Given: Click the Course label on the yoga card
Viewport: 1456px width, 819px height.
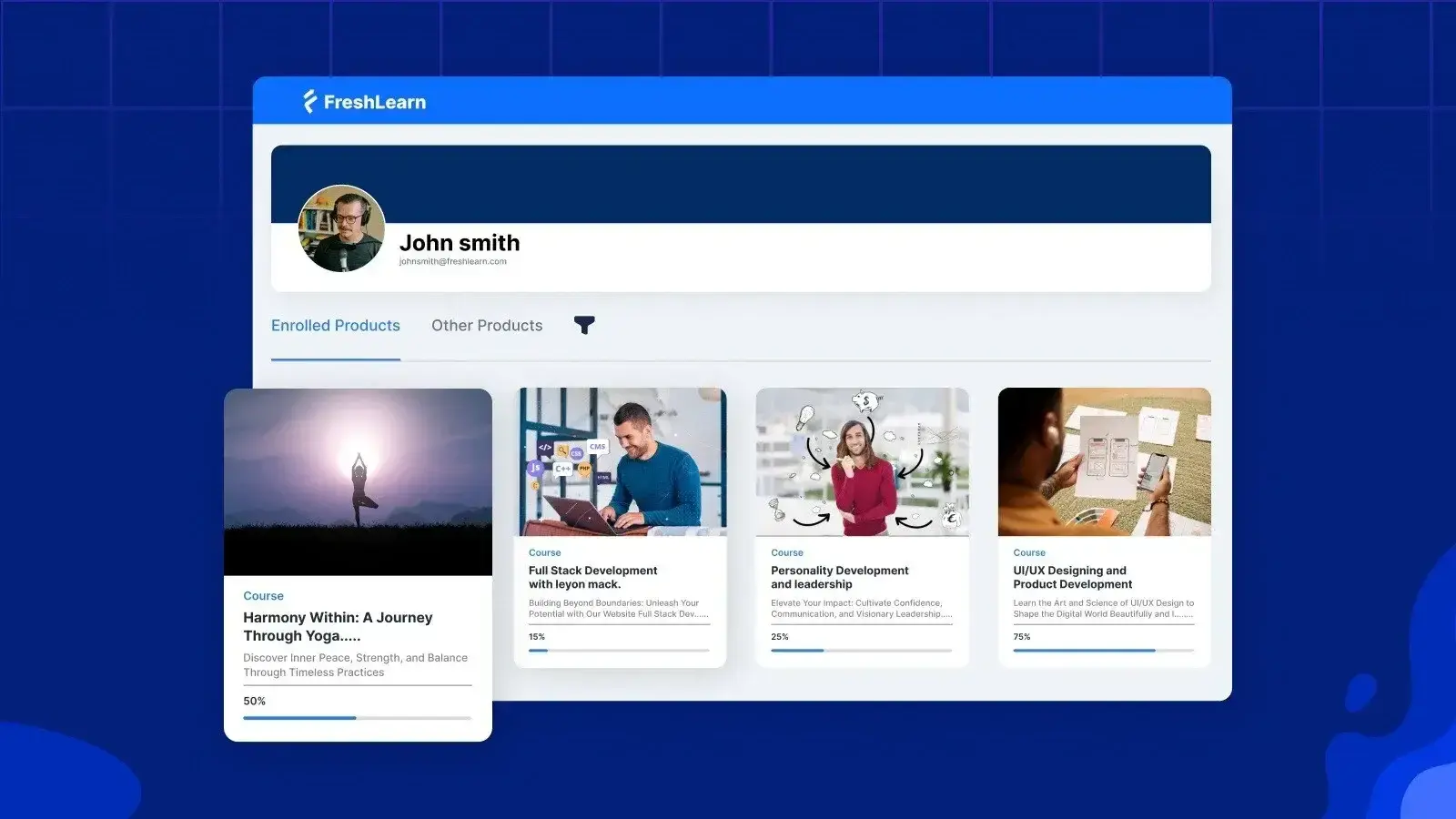Looking at the screenshot, I should pos(263,595).
